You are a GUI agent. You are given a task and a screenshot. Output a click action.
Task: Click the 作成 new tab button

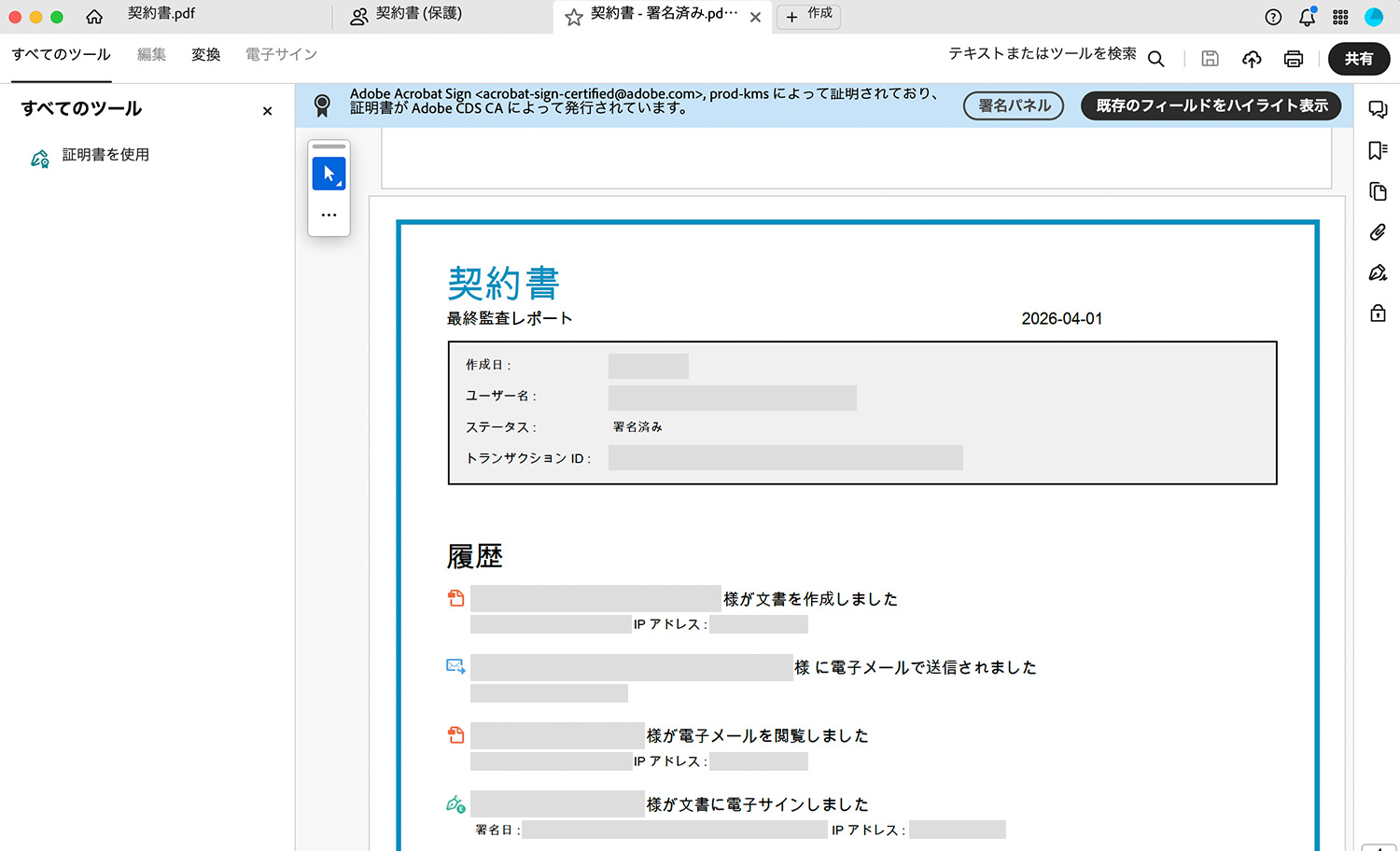808,16
